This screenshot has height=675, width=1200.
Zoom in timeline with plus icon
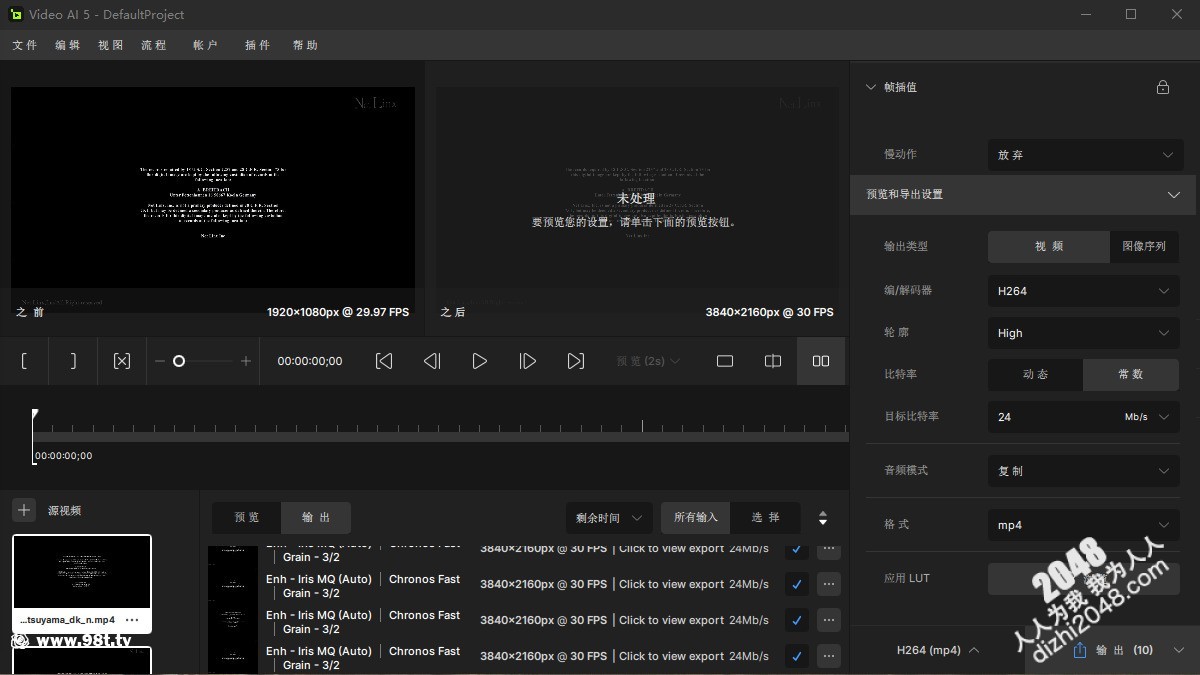point(246,361)
